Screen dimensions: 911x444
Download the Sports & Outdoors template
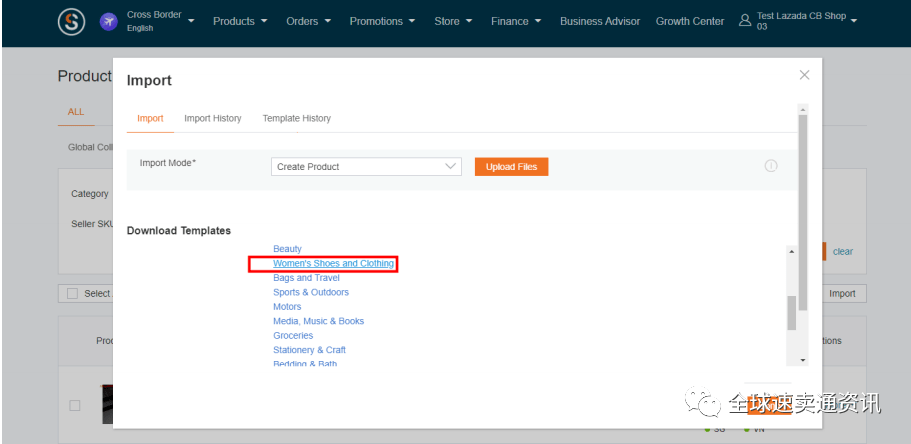(311, 293)
